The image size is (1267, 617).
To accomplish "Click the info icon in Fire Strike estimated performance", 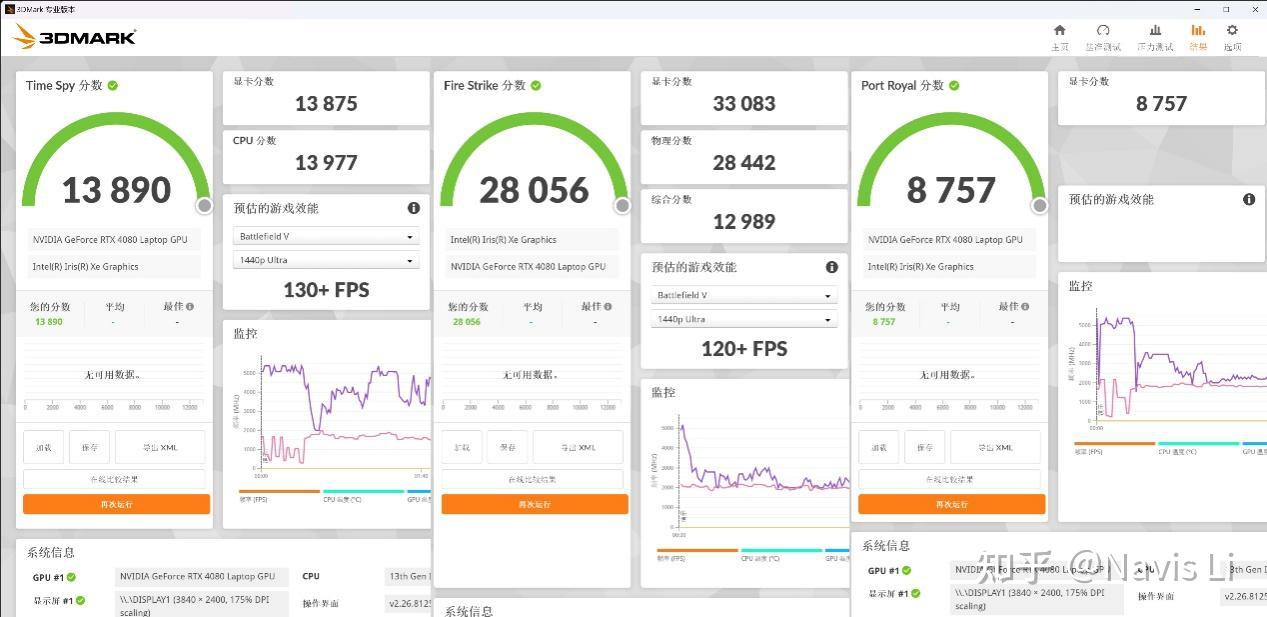I will click(831, 267).
